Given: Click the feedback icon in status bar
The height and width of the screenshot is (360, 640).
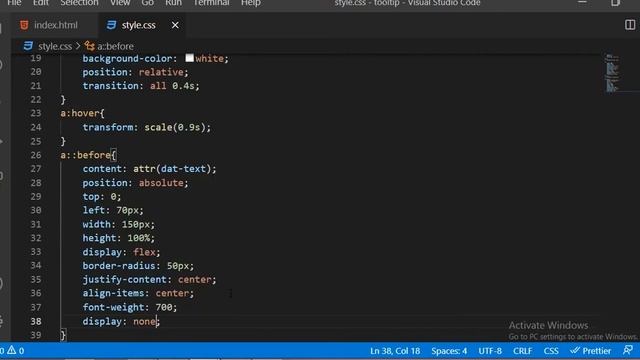Looking at the screenshot, I should (628, 351).
